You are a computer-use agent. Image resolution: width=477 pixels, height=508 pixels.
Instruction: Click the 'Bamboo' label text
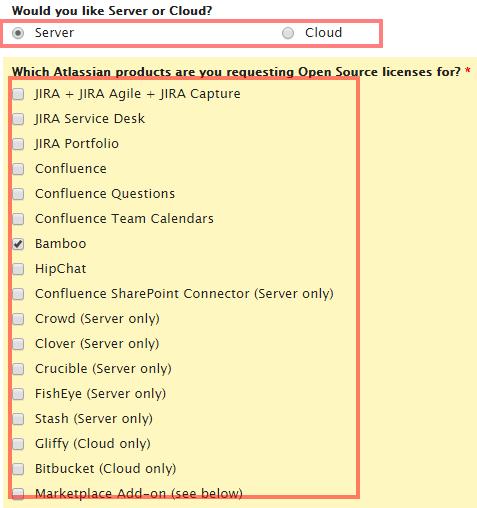point(61,244)
